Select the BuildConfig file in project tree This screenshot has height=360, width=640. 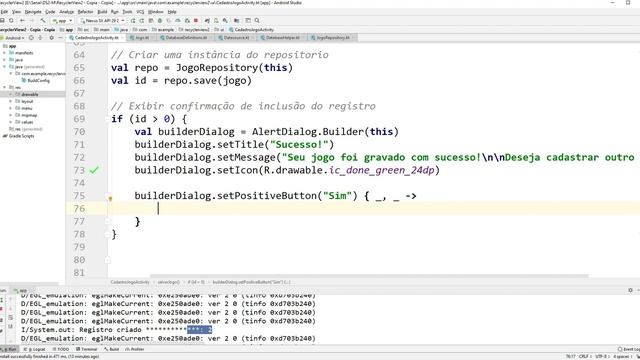pos(36,80)
